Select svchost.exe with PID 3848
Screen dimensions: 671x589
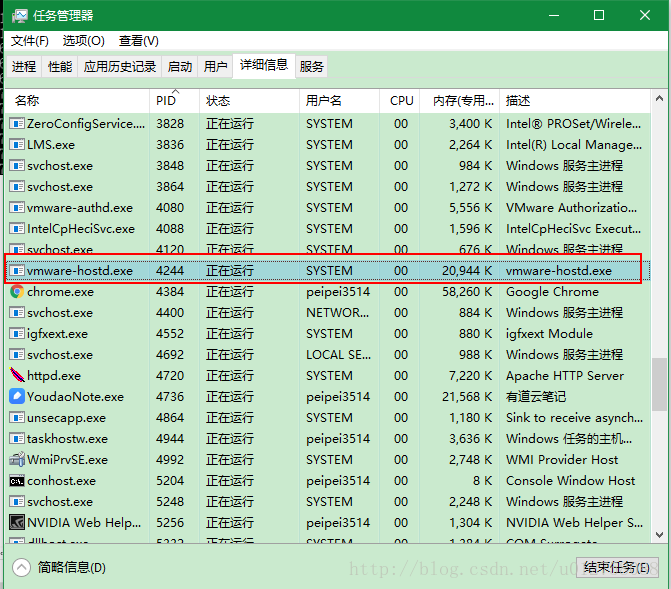coord(60,166)
